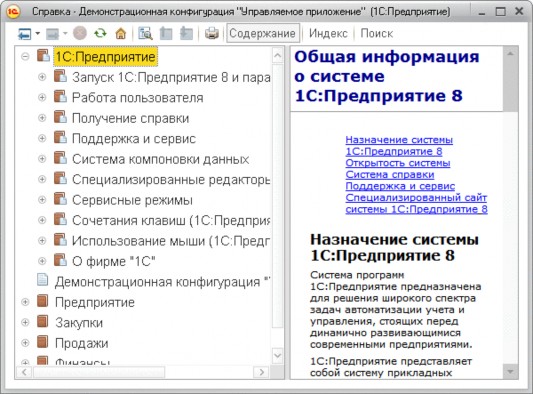Open Демонстрационная конфигурация topic
Screen dimensions: 533x394
coord(162,282)
